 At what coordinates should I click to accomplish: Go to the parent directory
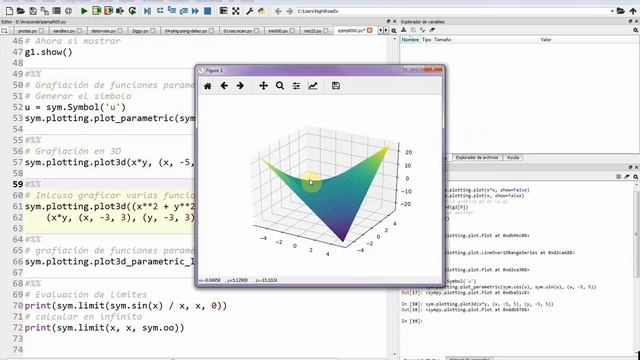(x=633, y=11)
